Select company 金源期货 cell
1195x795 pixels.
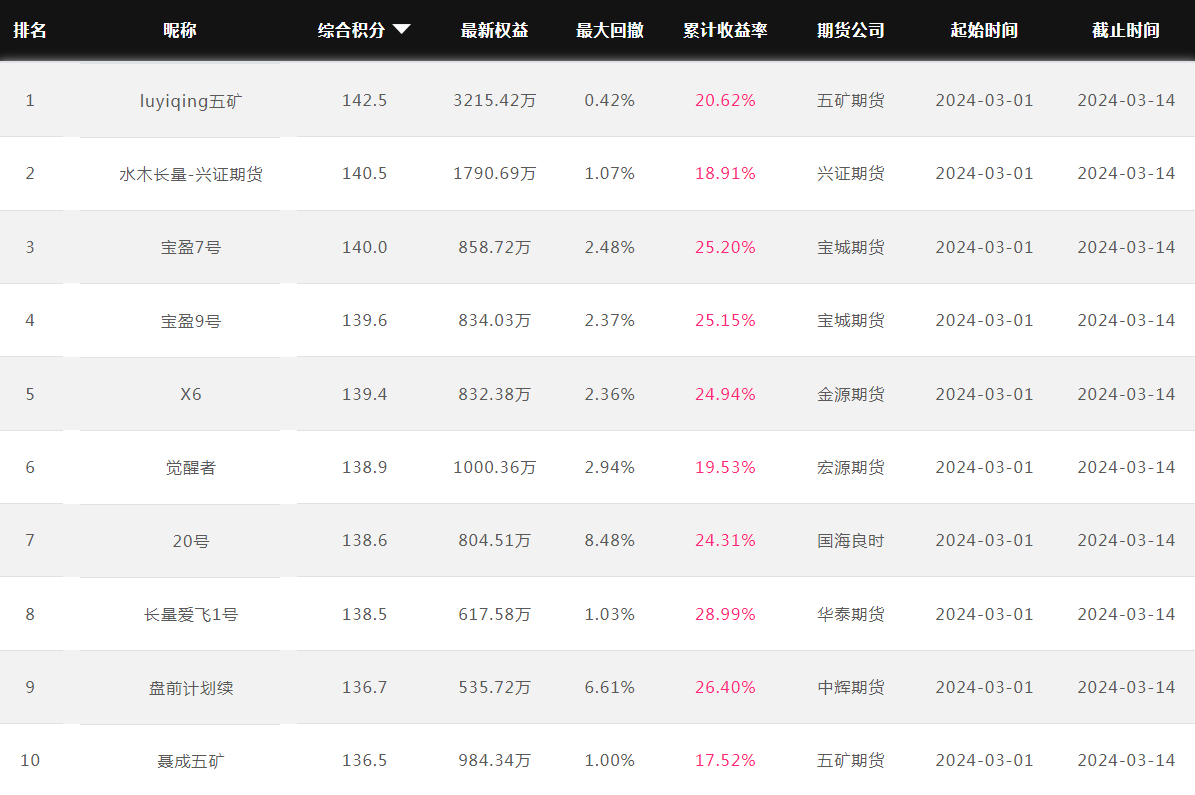(851, 394)
